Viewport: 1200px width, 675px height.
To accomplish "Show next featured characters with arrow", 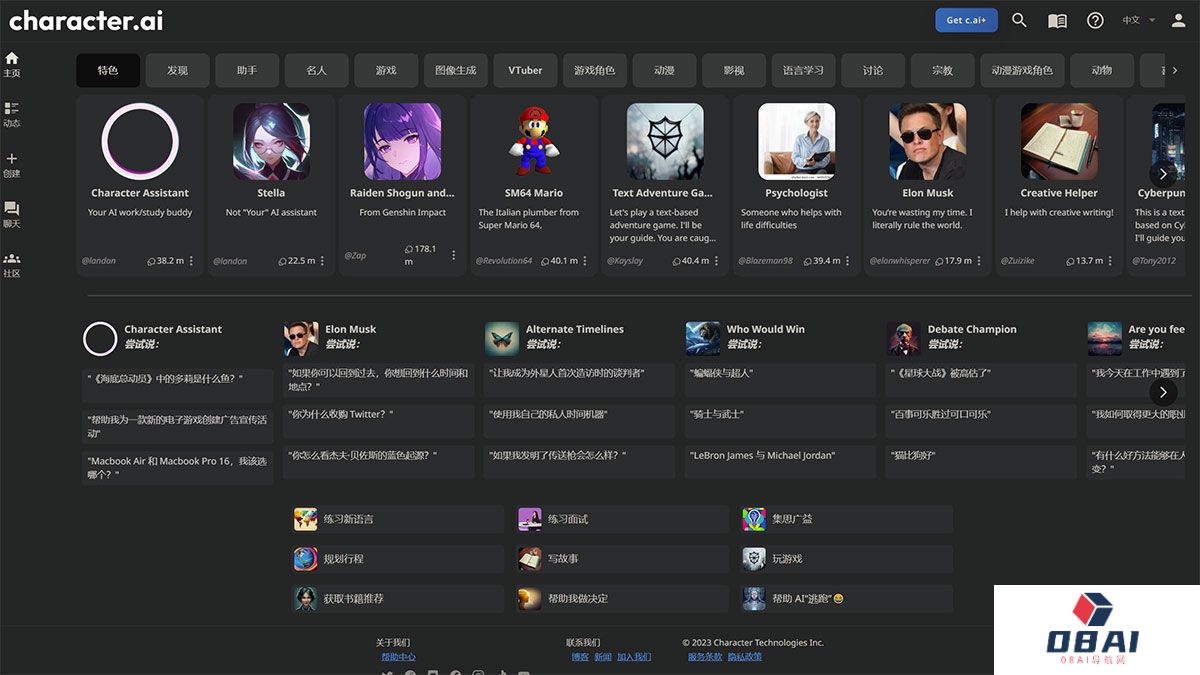I will click(1163, 173).
